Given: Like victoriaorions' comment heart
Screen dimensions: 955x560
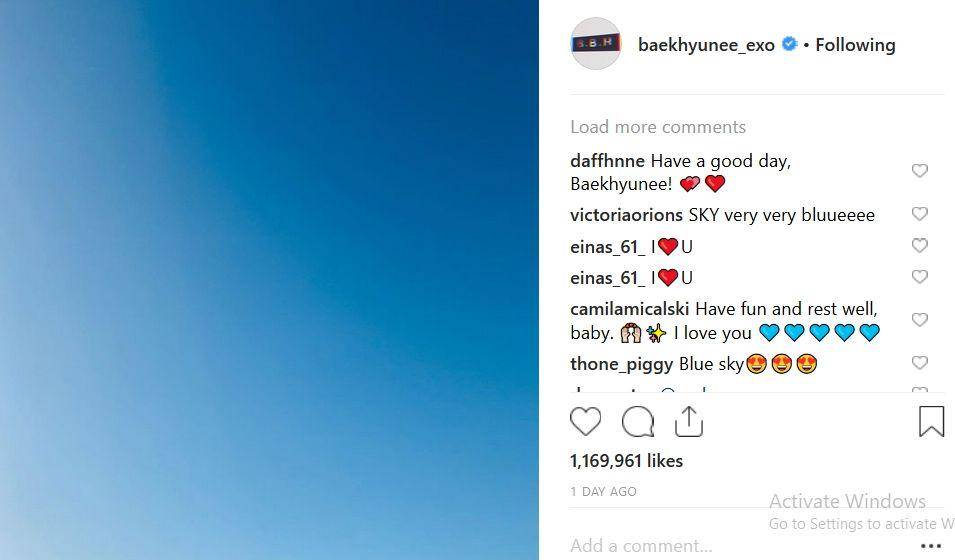Looking at the screenshot, I should pos(920,213).
